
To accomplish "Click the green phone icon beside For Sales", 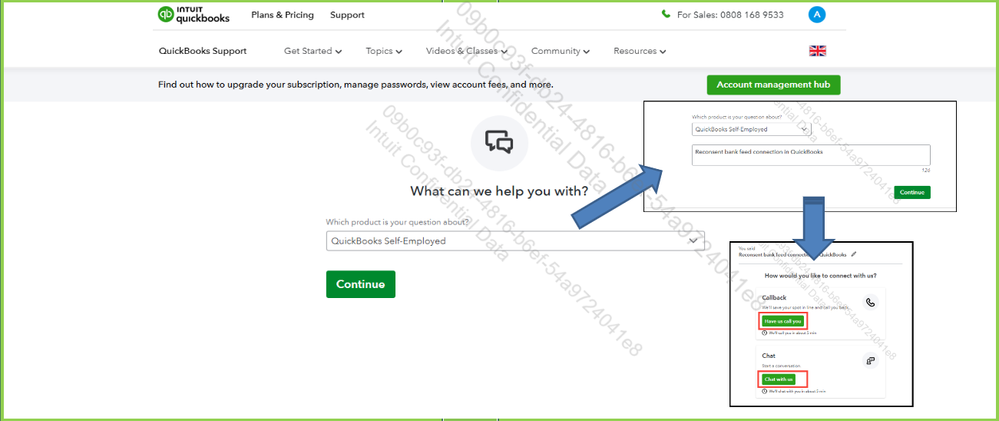I will point(666,15).
